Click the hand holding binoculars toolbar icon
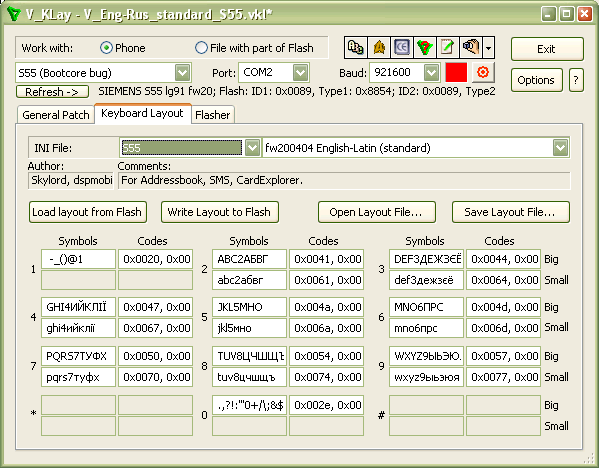The height and width of the screenshot is (468, 599). 471,47
